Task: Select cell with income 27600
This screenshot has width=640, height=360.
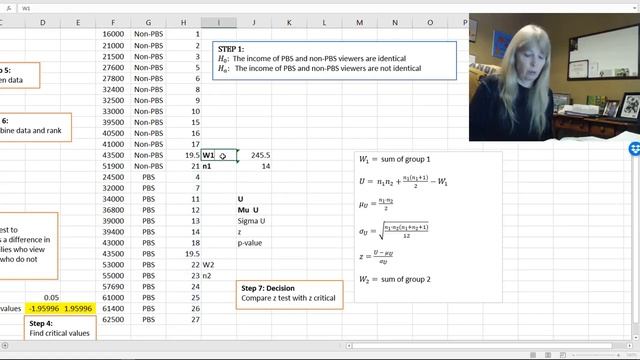Action: 113,67
